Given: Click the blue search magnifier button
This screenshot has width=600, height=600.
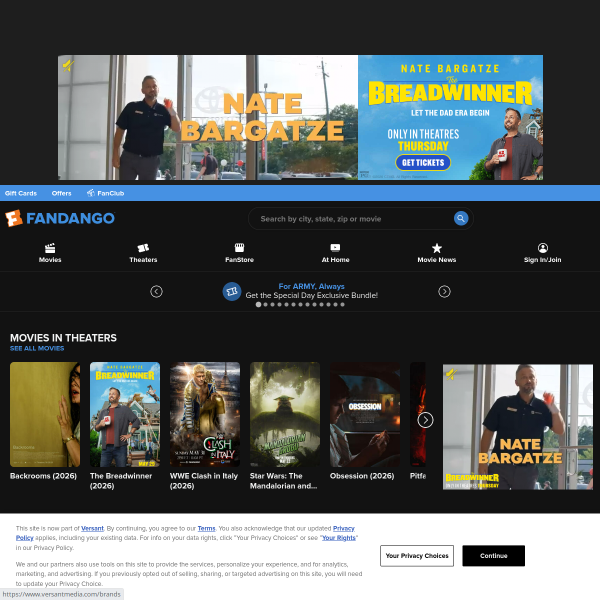Looking at the screenshot, I should [461, 218].
